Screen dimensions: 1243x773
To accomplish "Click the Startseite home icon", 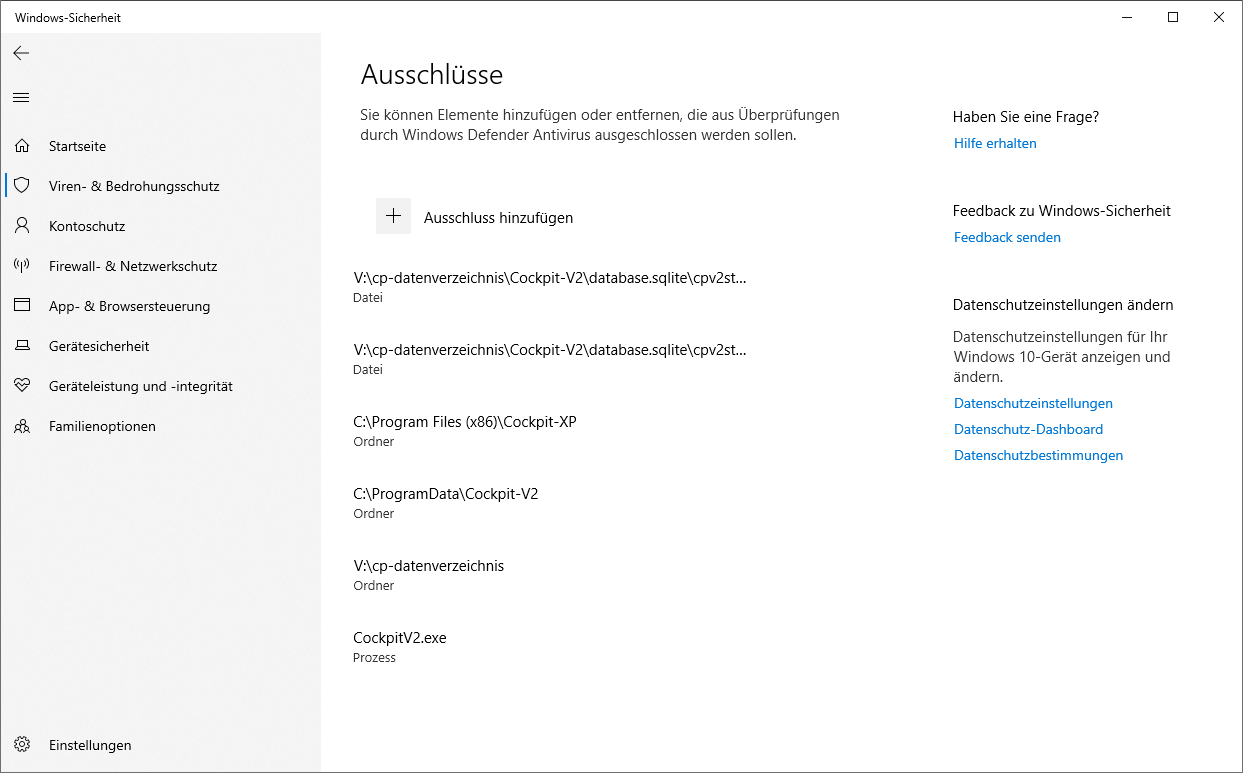I will (22, 146).
